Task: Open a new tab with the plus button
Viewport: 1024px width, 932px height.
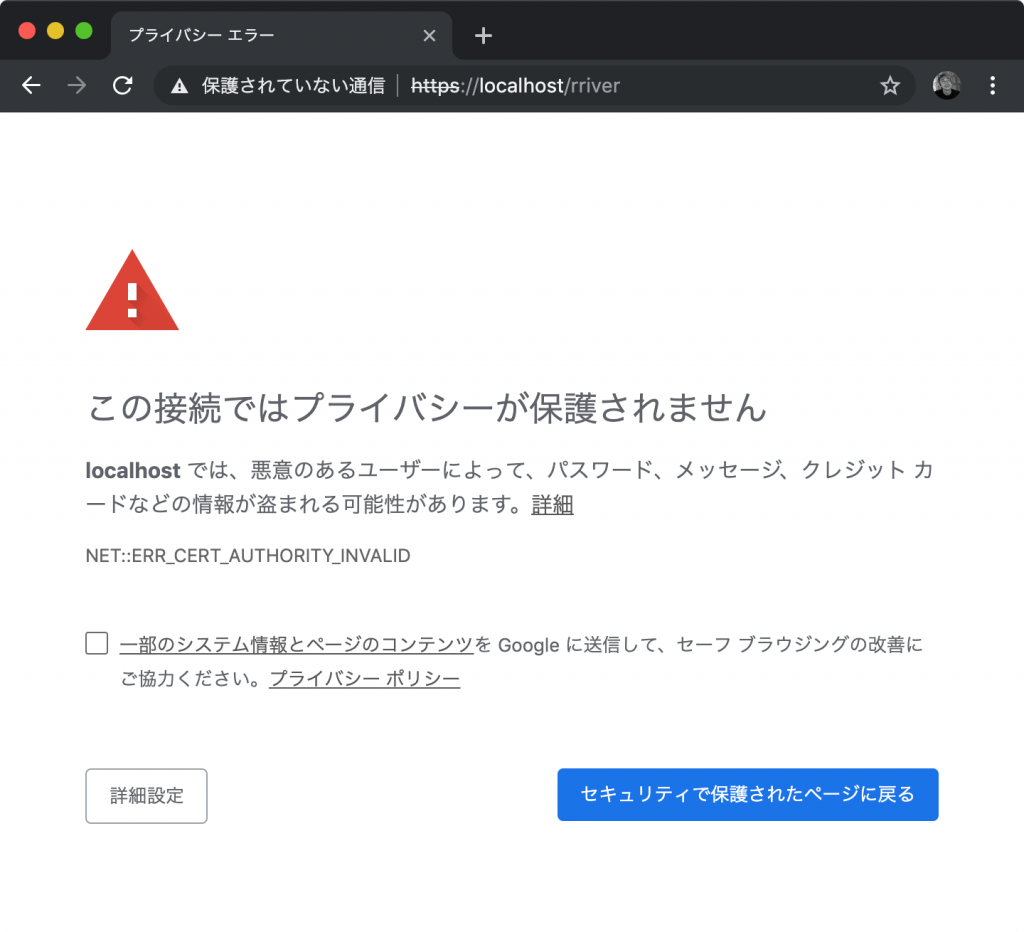Action: (483, 35)
